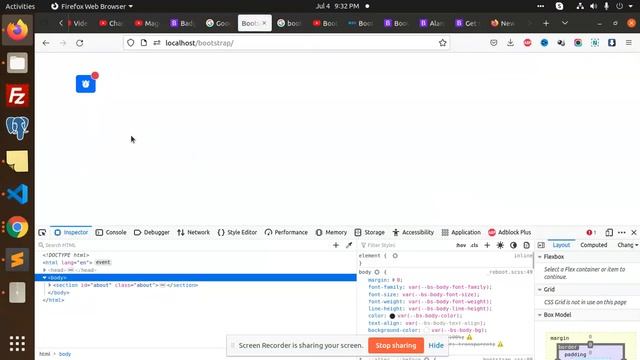Collapse the body element node

pyautogui.click(x=45, y=278)
